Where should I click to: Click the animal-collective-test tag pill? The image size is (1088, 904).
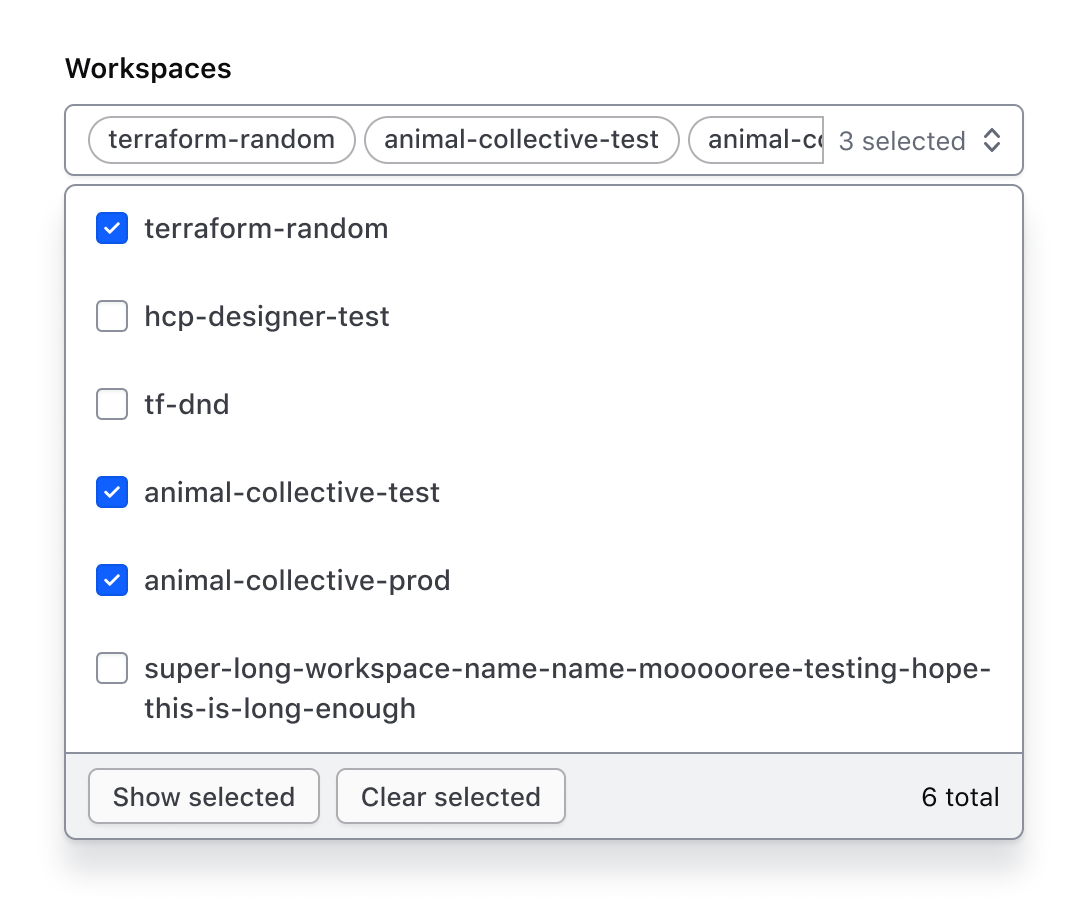click(521, 140)
